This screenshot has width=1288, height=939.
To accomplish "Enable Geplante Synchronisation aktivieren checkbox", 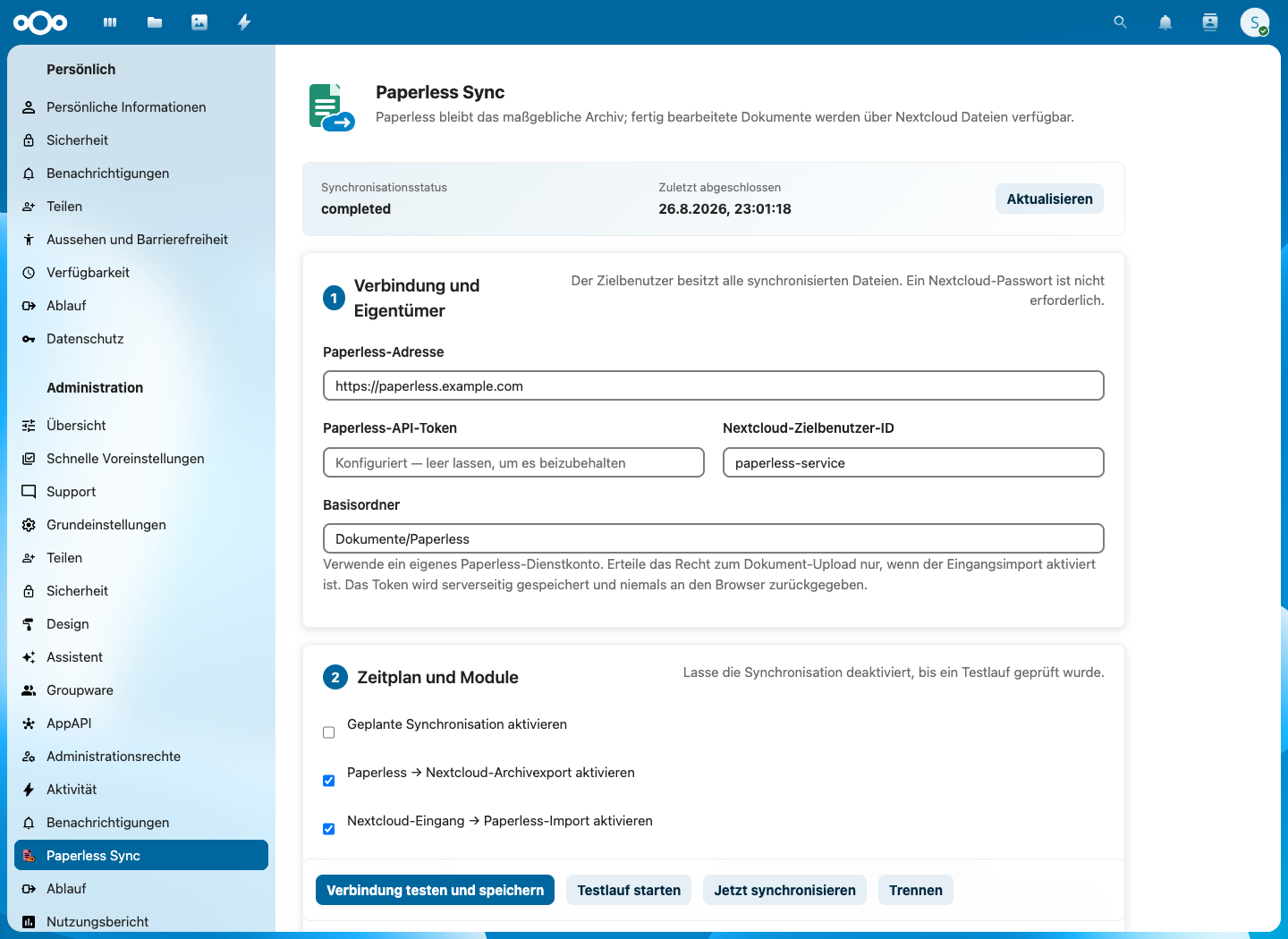I will click(328, 732).
